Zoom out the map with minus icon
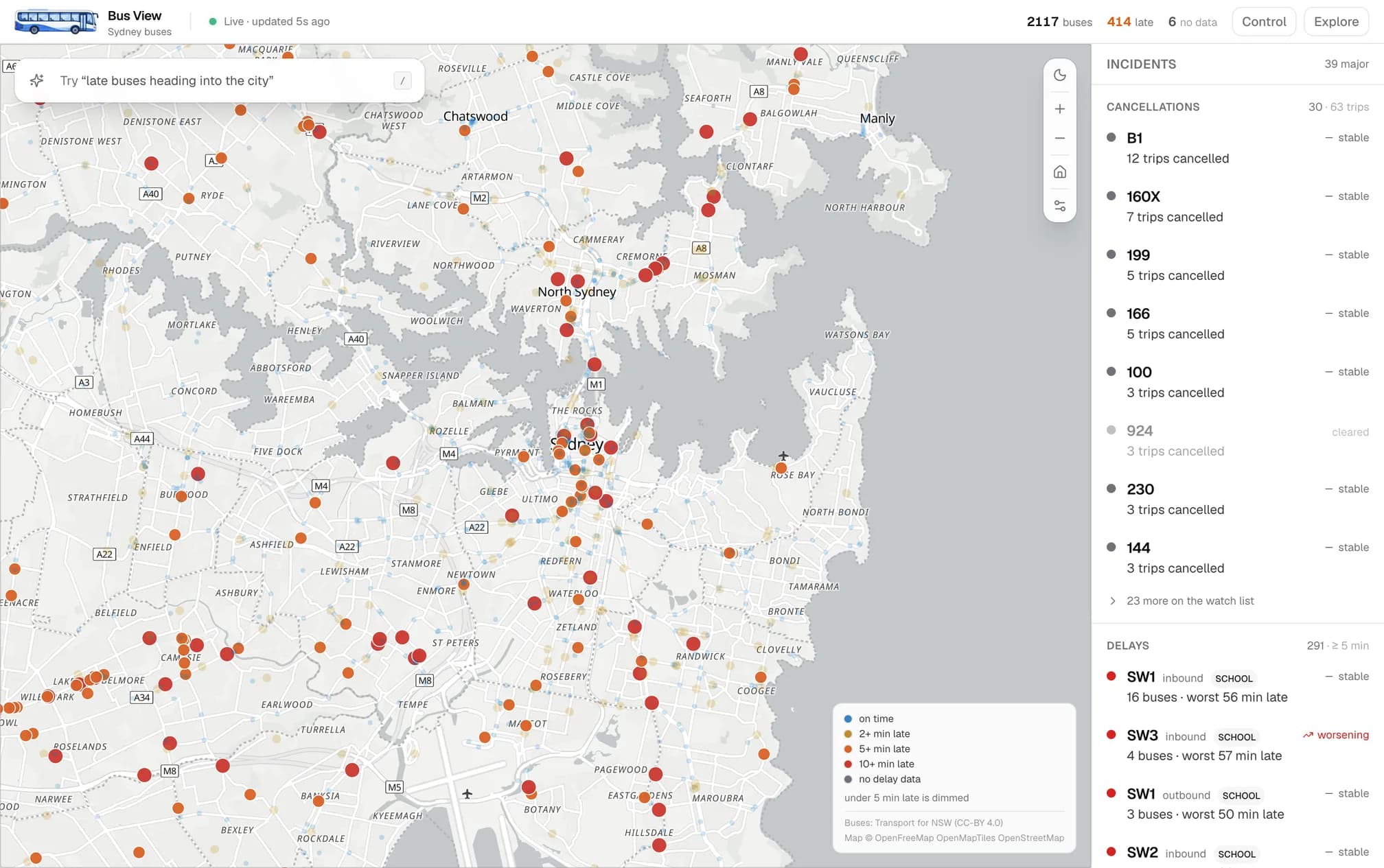Viewport: 1384px width, 868px height. (1060, 139)
